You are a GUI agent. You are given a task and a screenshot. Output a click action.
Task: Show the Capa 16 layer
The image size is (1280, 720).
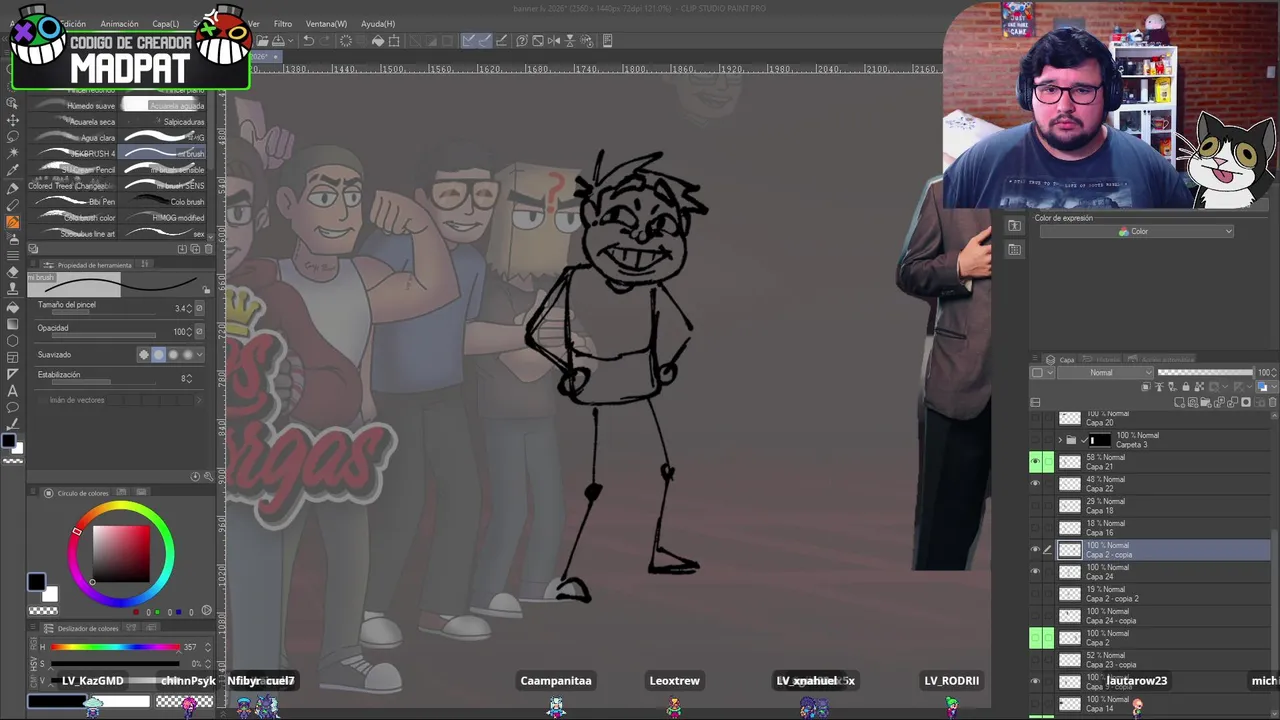(x=1036, y=527)
